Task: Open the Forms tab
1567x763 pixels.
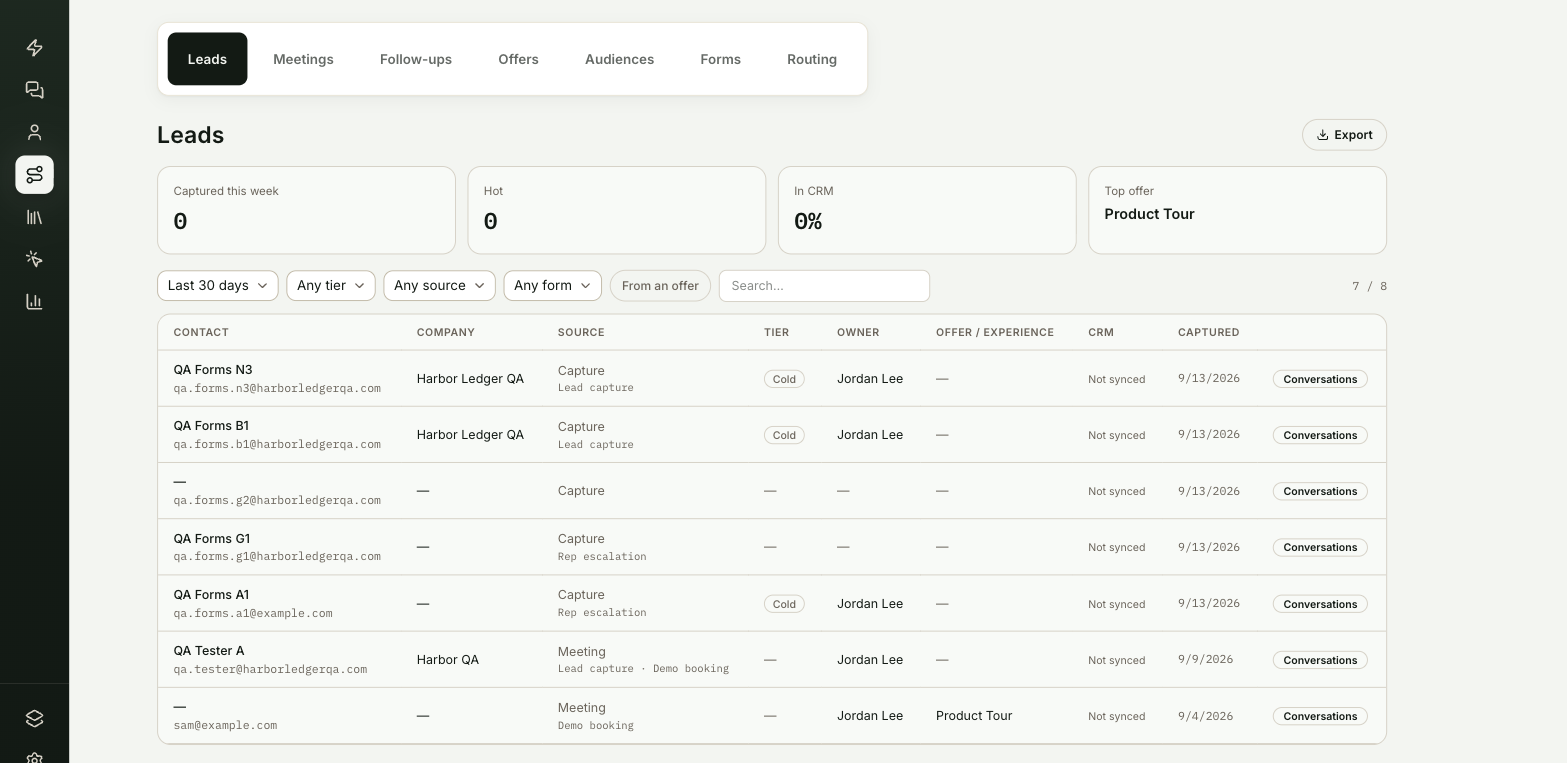Action: [720, 59]
